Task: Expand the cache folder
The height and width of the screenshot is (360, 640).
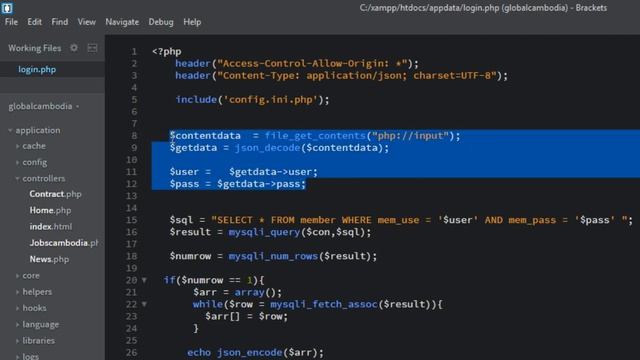Action: click(x=18, y=146)
